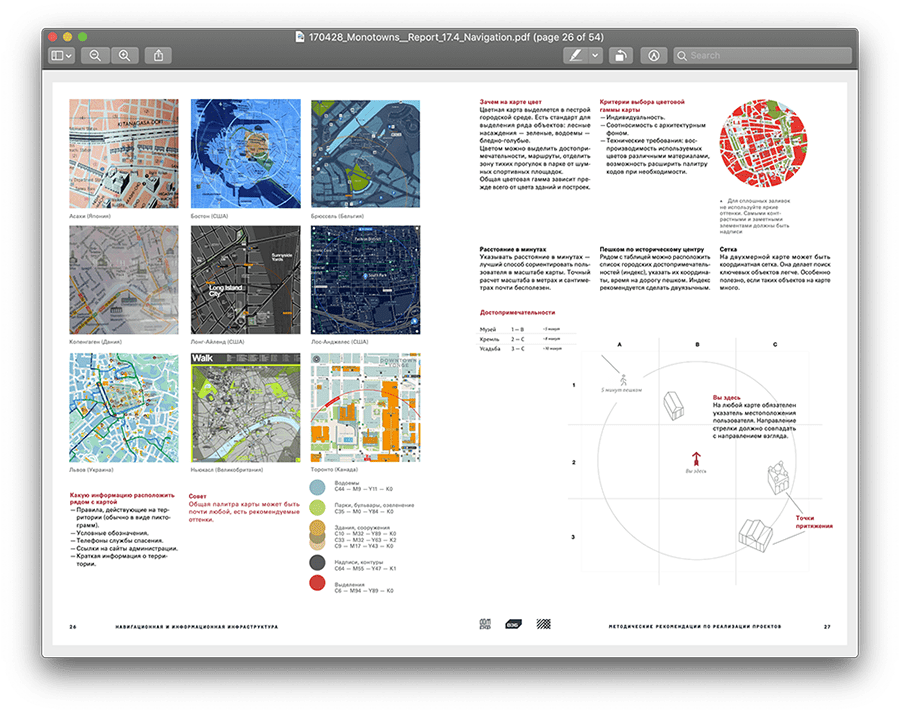Image resolution: width=900 pixels, height=713 pixels.
Task: Rotate the page with the rotate icon
Action: pos(621,56)
